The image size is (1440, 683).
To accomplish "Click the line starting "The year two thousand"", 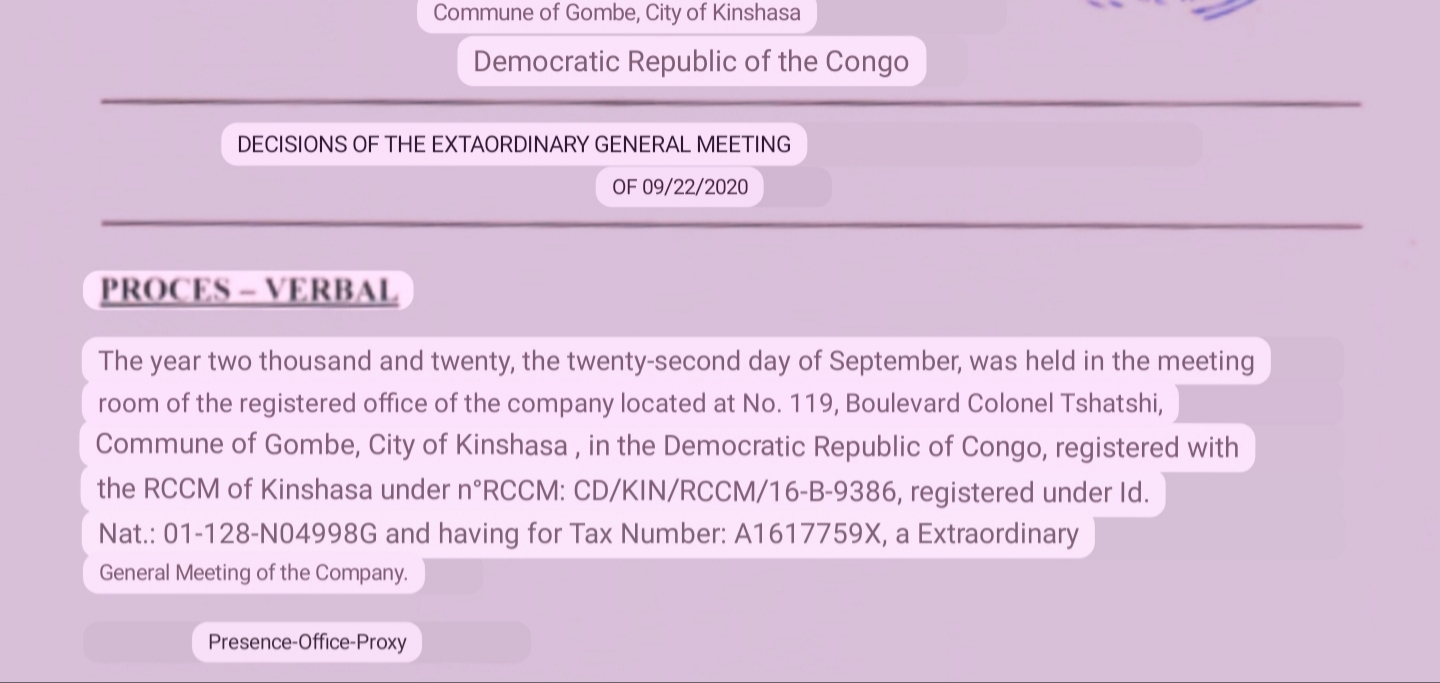I will click(x=675, y=361).
